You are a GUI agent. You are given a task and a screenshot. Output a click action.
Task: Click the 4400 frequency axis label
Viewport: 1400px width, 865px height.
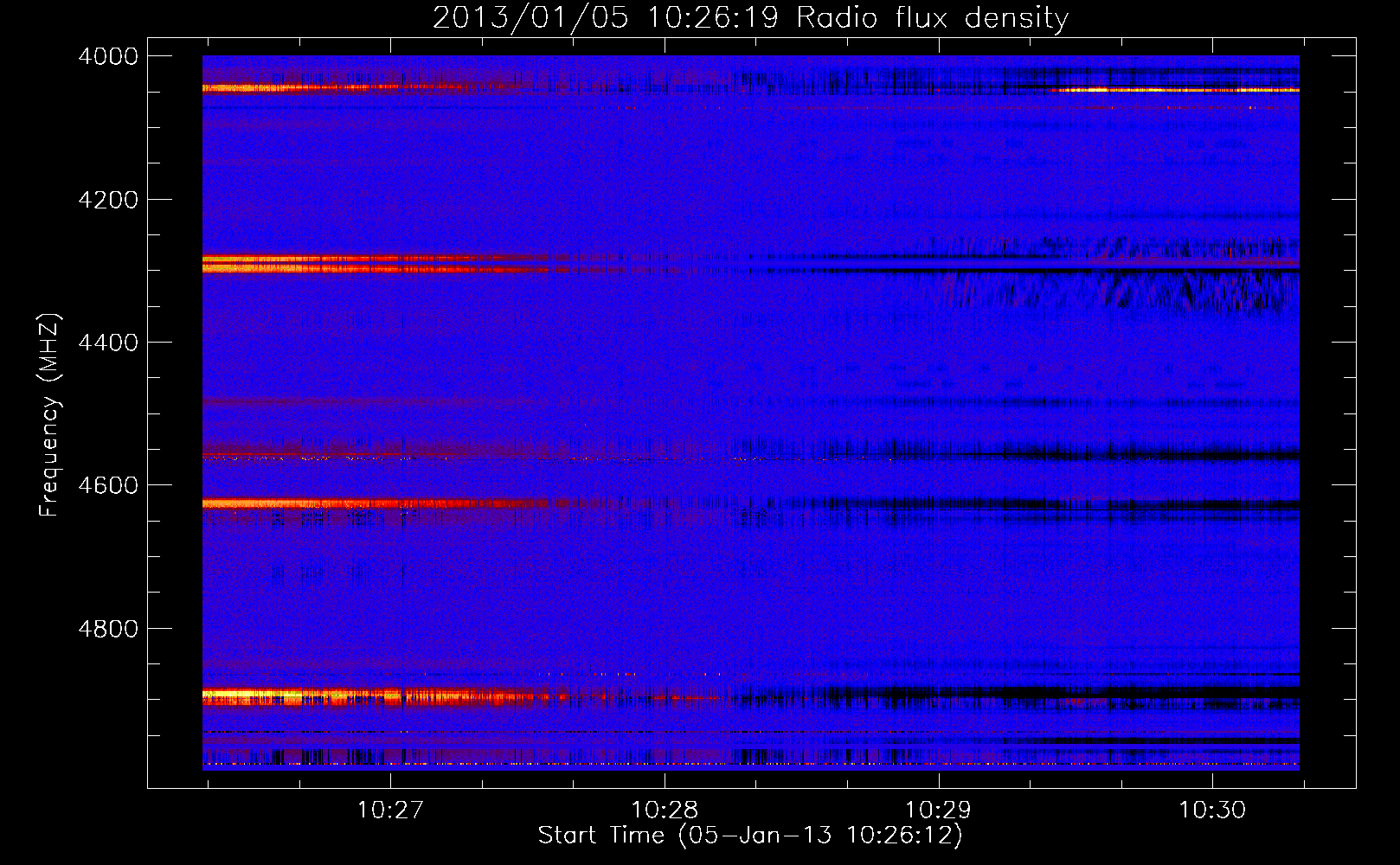(108, 343)
